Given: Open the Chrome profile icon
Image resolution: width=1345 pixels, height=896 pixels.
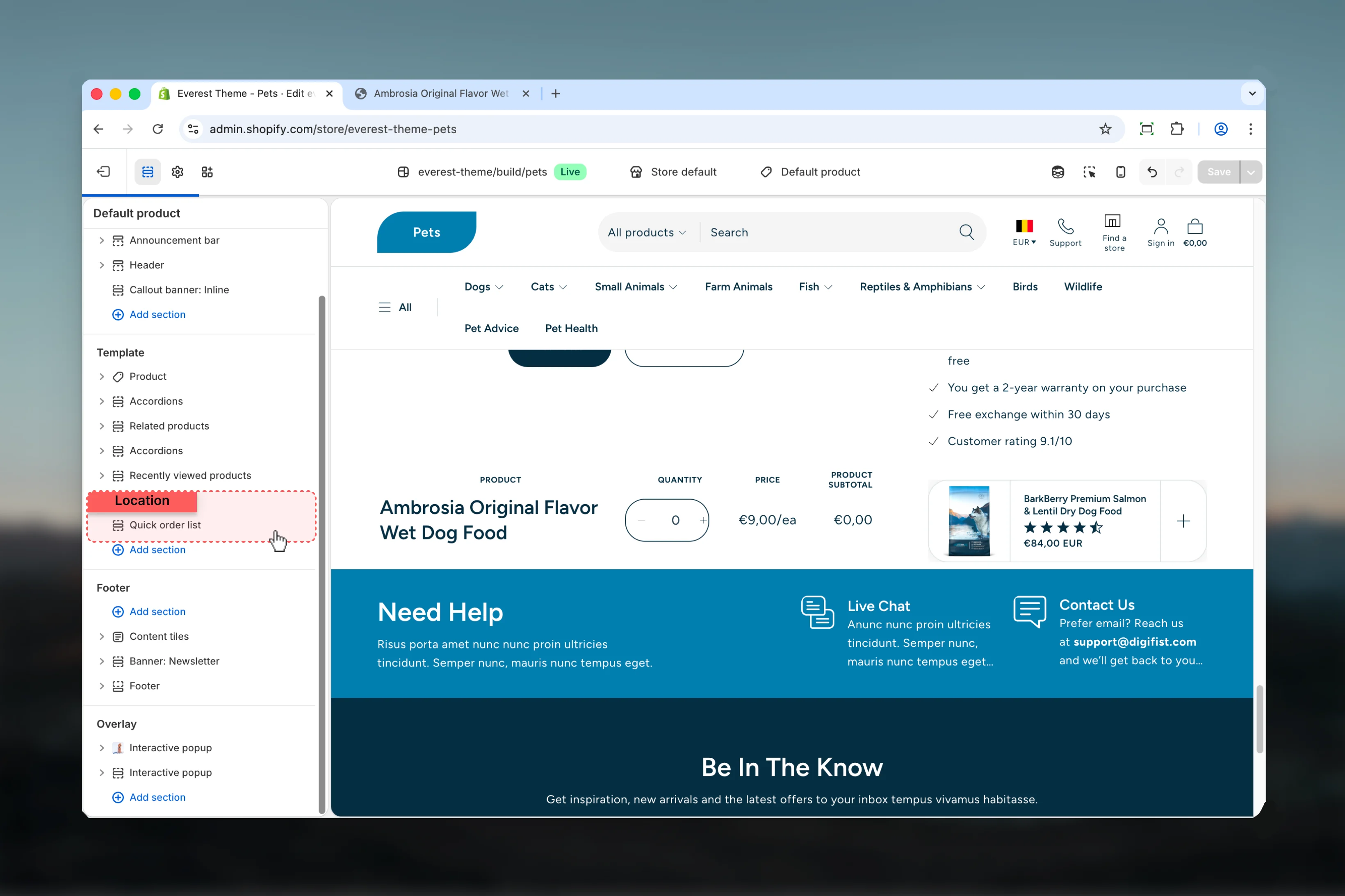Looking at the screenshot, I should pos(1220,129).
